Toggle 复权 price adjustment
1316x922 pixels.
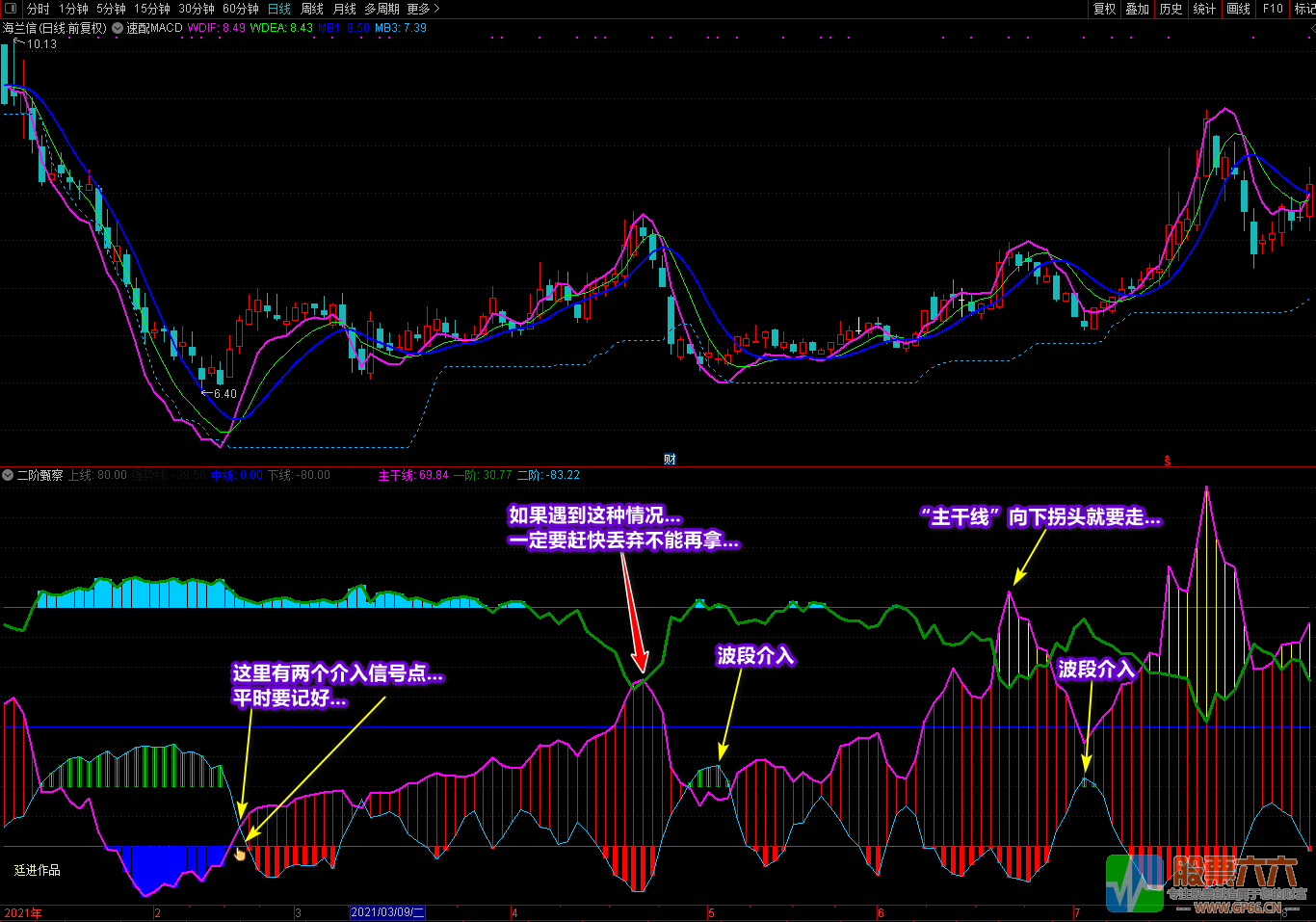click(1104, 9)
